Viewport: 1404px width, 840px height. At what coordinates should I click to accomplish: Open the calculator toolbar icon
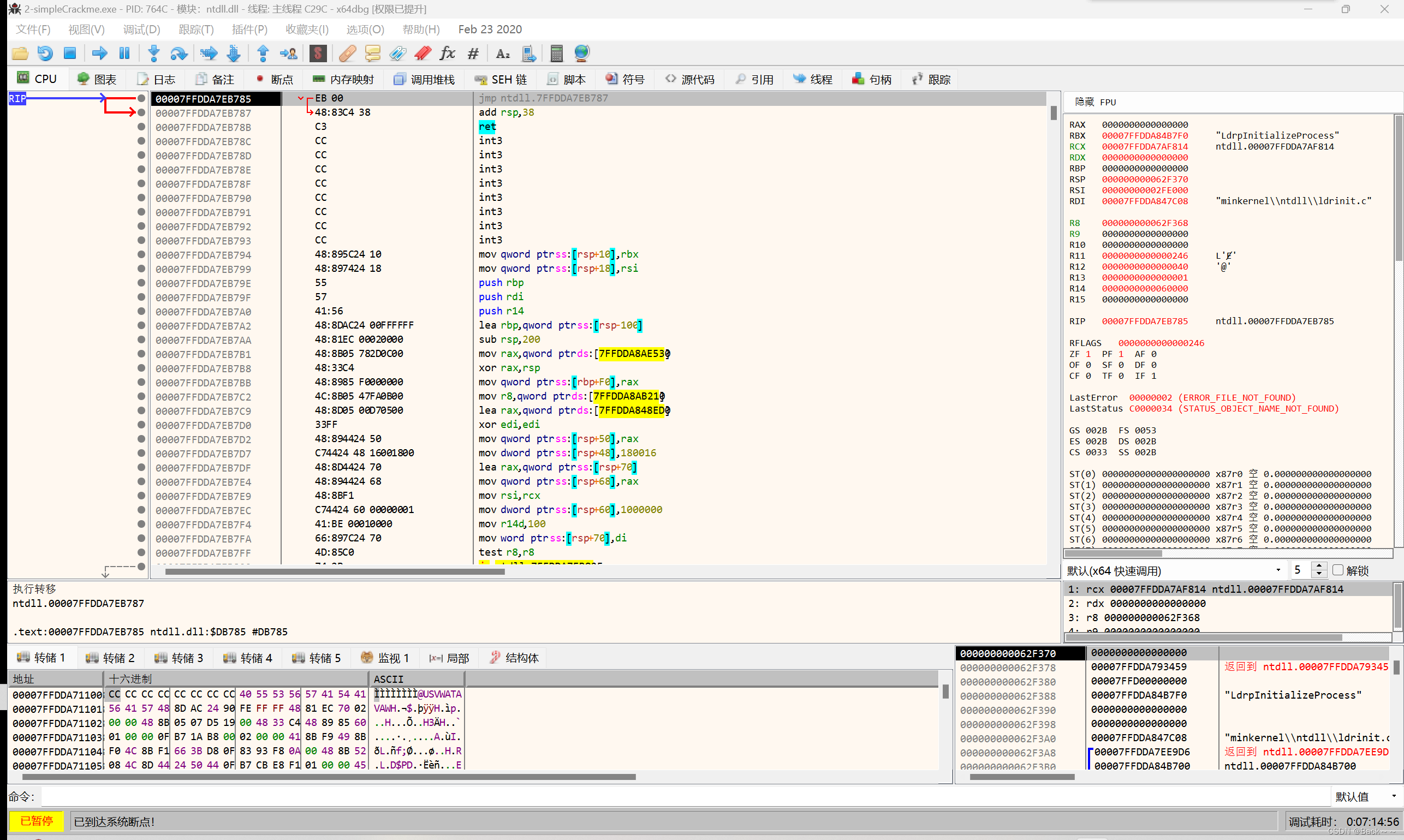click(556, 53)
